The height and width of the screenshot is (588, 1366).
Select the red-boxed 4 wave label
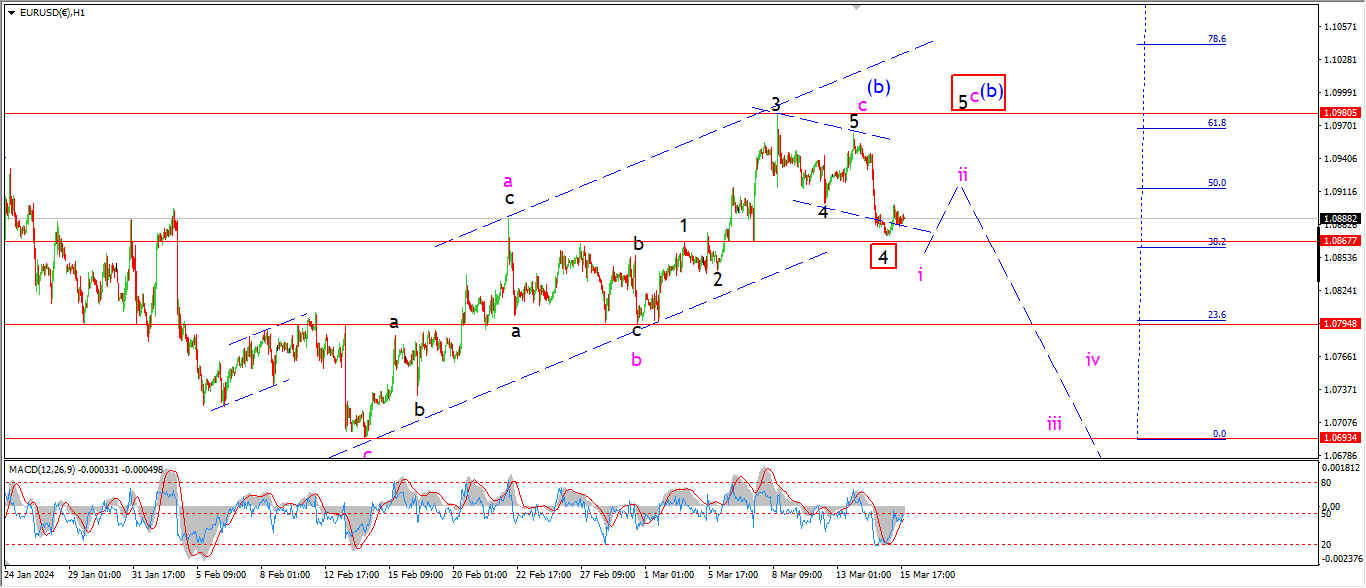[883, 257]
